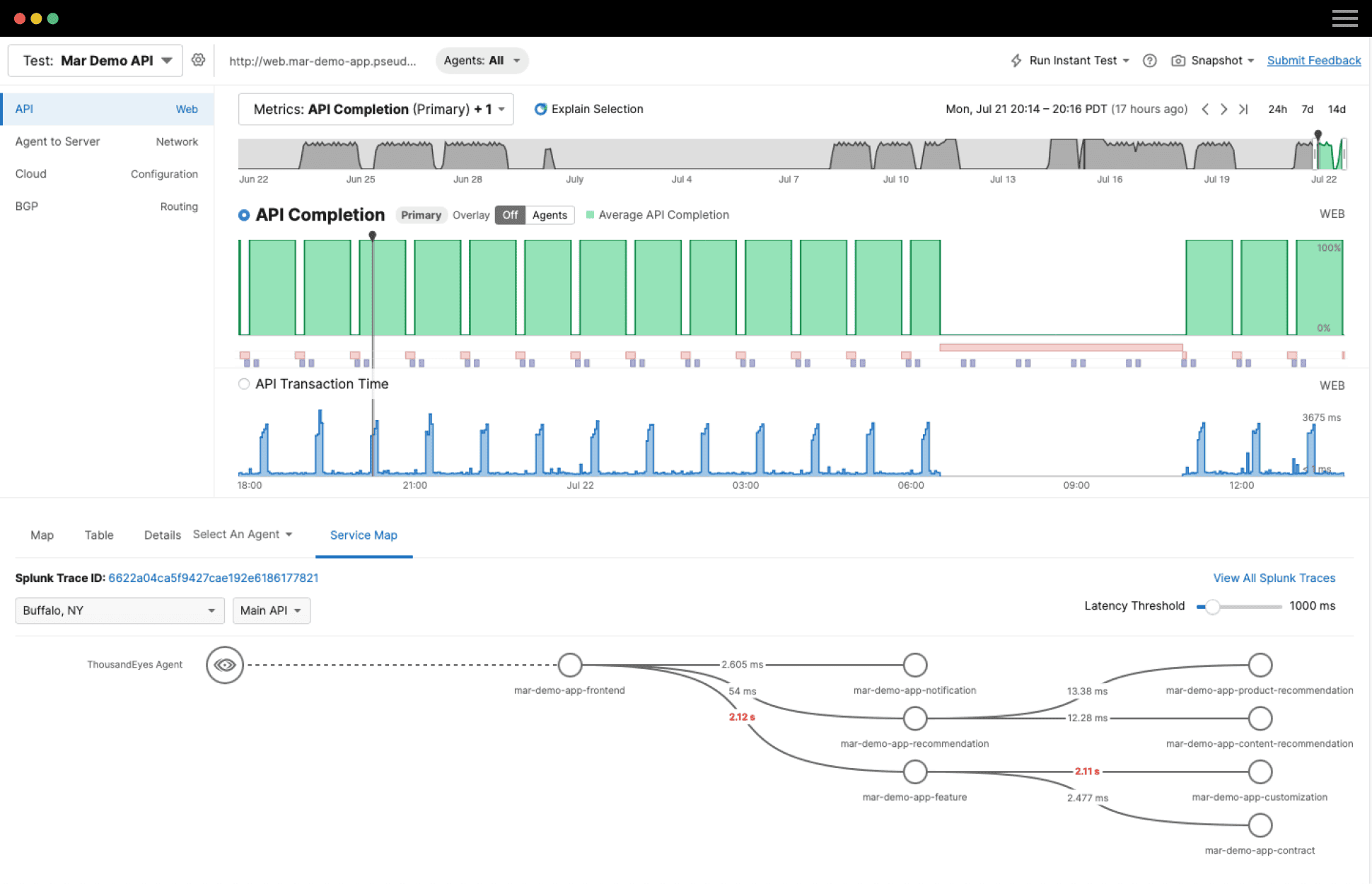
Task: Turn the Overlay toggle Off
Action: pyautogui.click(x=509, y=215)
